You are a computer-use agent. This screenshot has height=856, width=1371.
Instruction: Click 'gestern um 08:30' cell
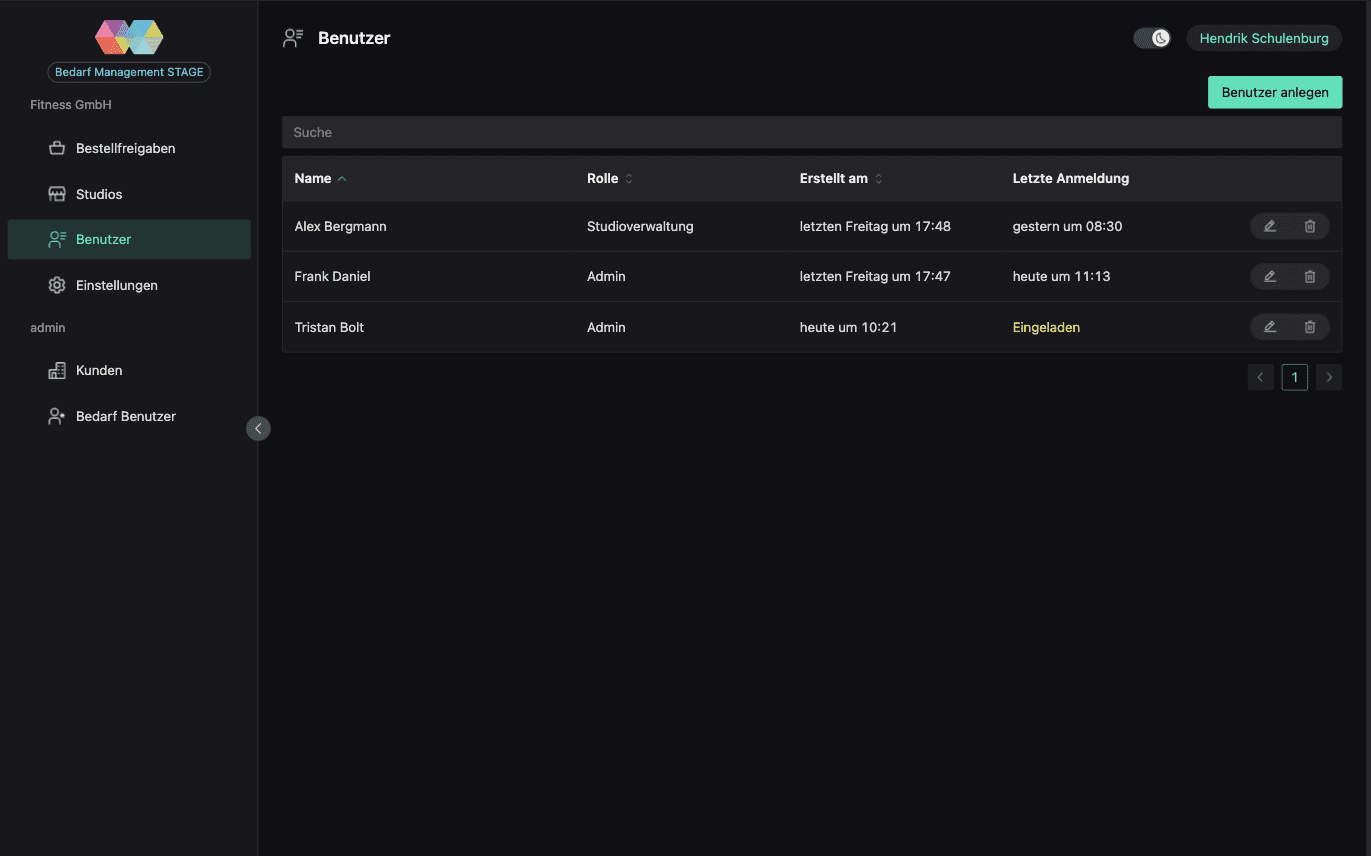coord(1067,226)
